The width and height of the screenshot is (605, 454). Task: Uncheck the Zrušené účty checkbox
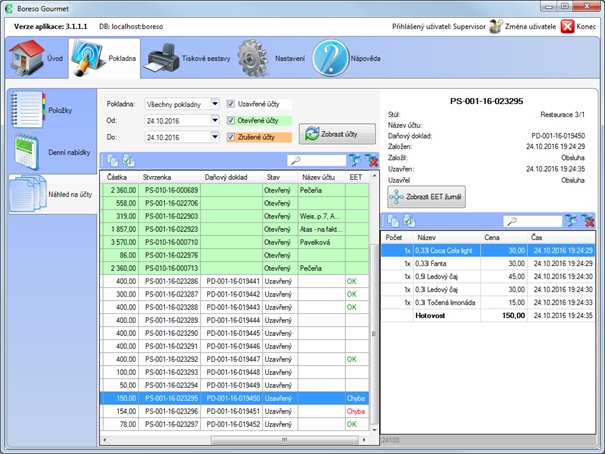(232, 138)
